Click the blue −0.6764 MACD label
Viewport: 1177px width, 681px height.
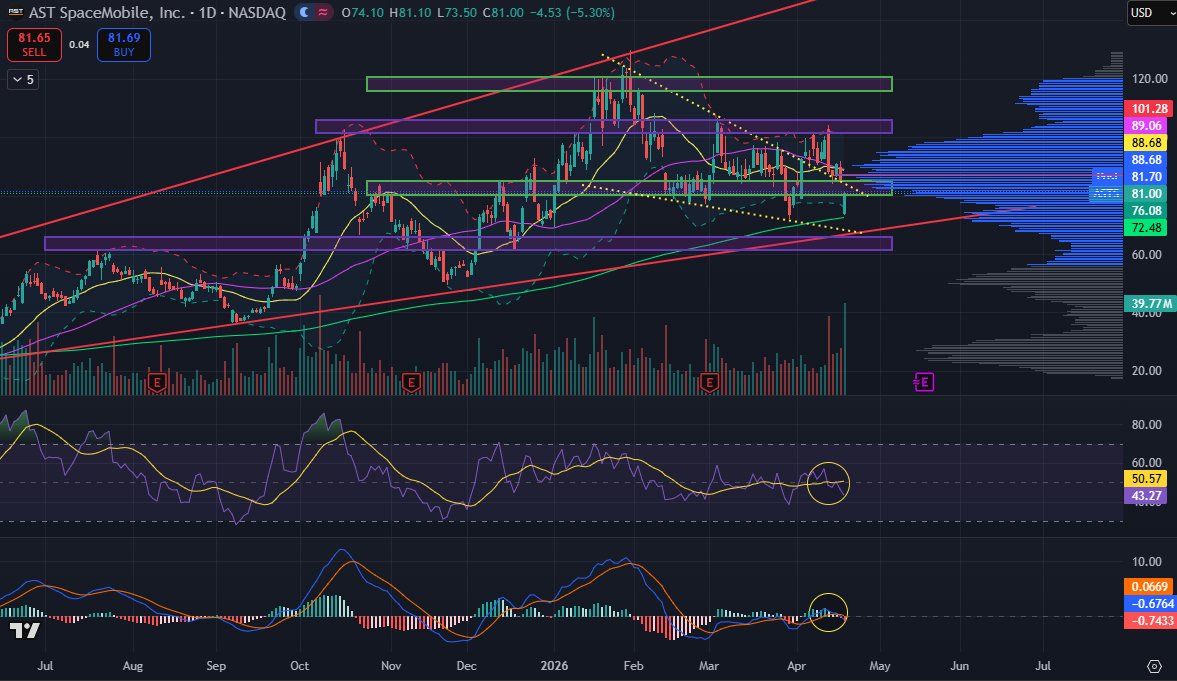[x=1150, y=604]
